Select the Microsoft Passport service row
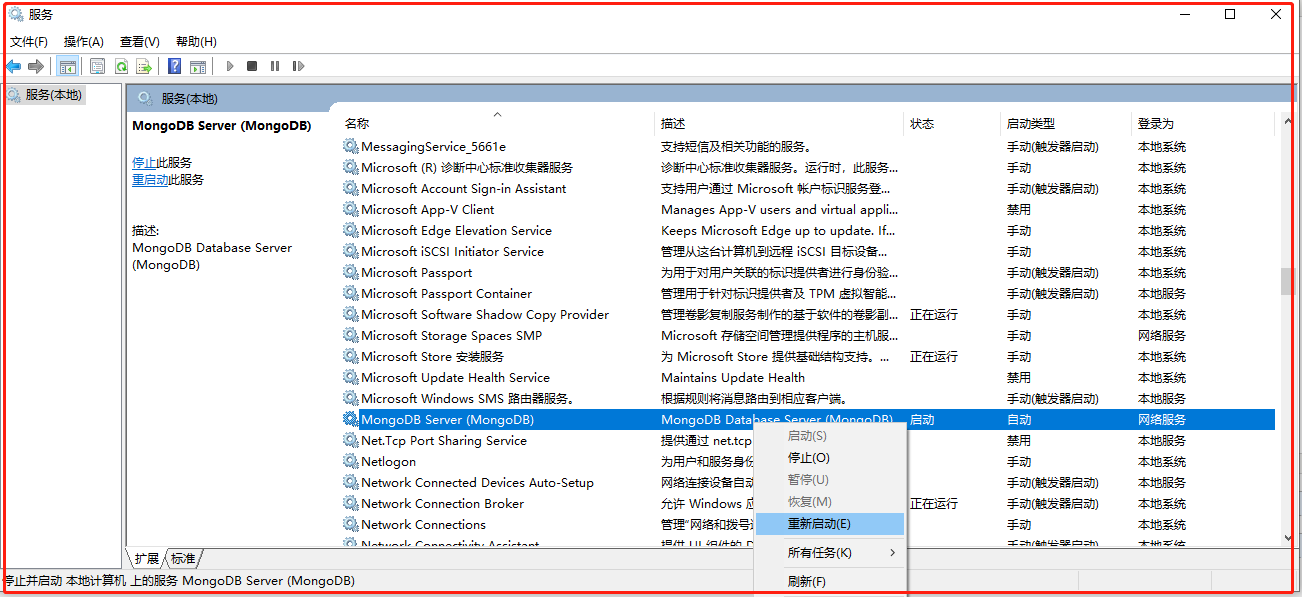Image resolution: width=1302 pixels, height=597 pixels. click(808, 272)
